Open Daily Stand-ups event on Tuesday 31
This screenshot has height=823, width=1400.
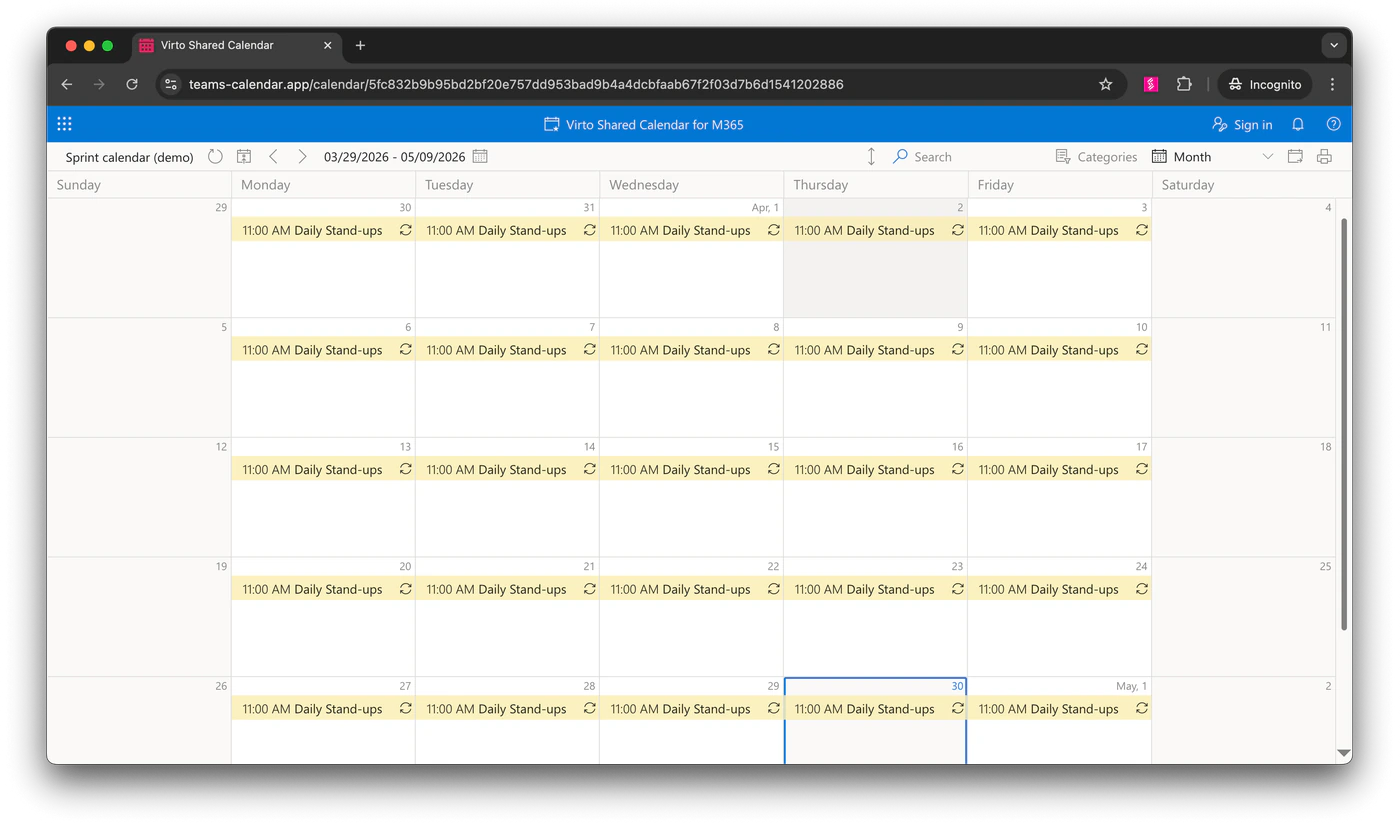pyautogui.click(x=507, y=230)
